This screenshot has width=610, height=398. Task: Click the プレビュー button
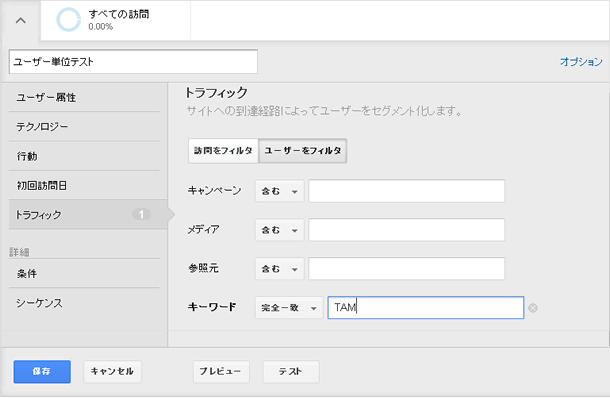pos(221,372)
